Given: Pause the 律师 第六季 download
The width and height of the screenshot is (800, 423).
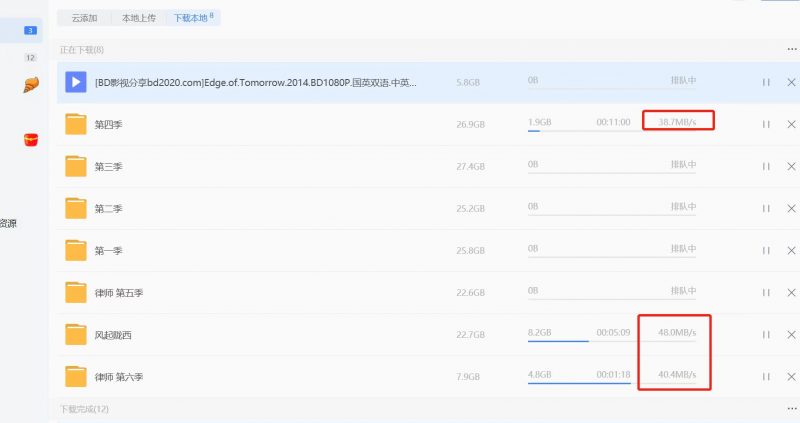Looking at the screenshot, I should click(x=766, y=376).
